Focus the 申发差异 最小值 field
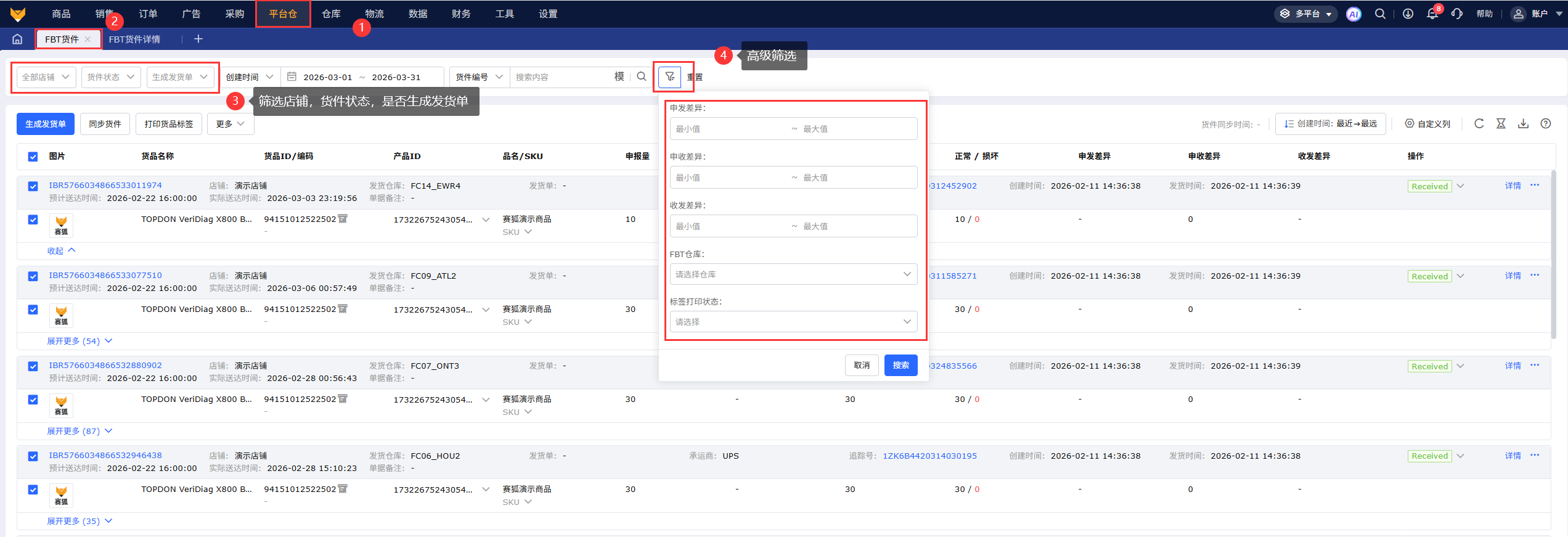The image size is (1568, 537). [x=730, y=129]
